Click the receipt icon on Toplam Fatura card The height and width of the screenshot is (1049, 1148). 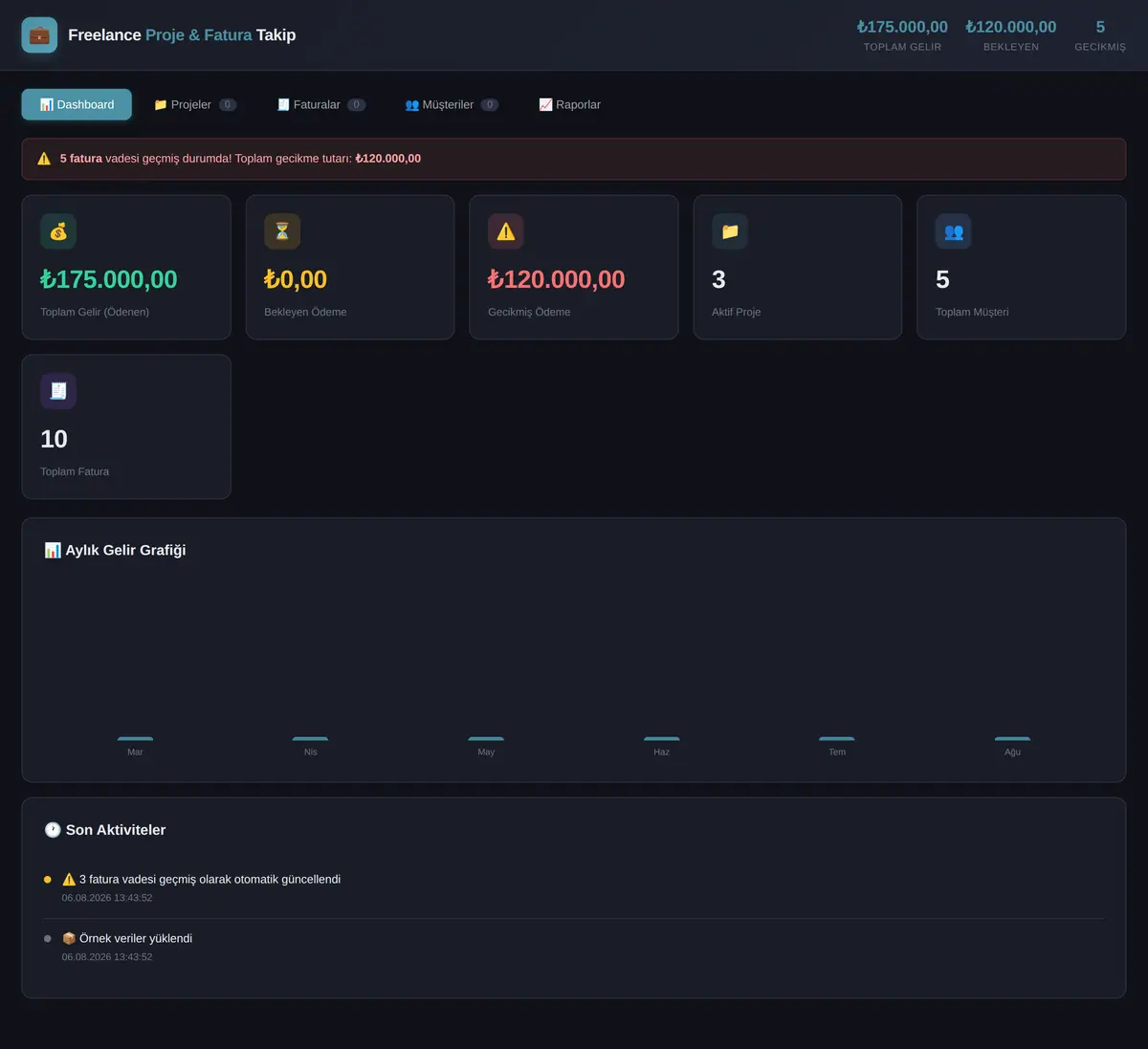coord(58,391)
